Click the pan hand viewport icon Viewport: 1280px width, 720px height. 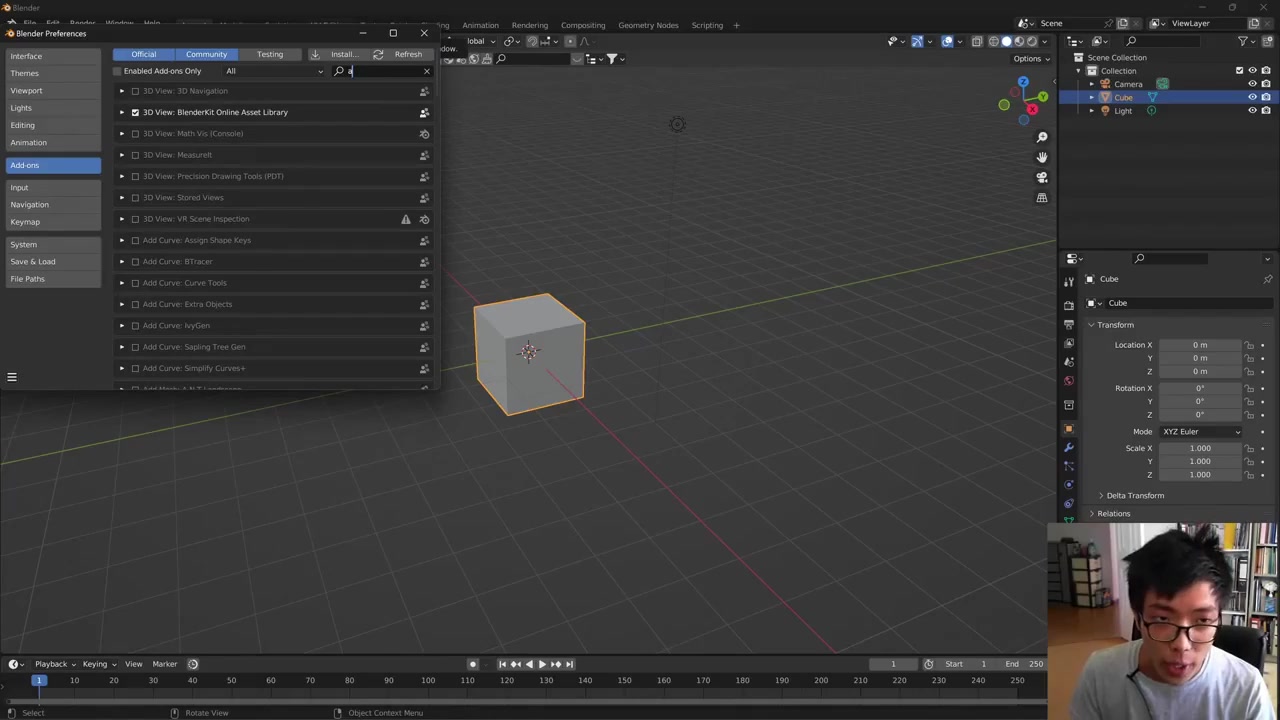pos(1042,157)
